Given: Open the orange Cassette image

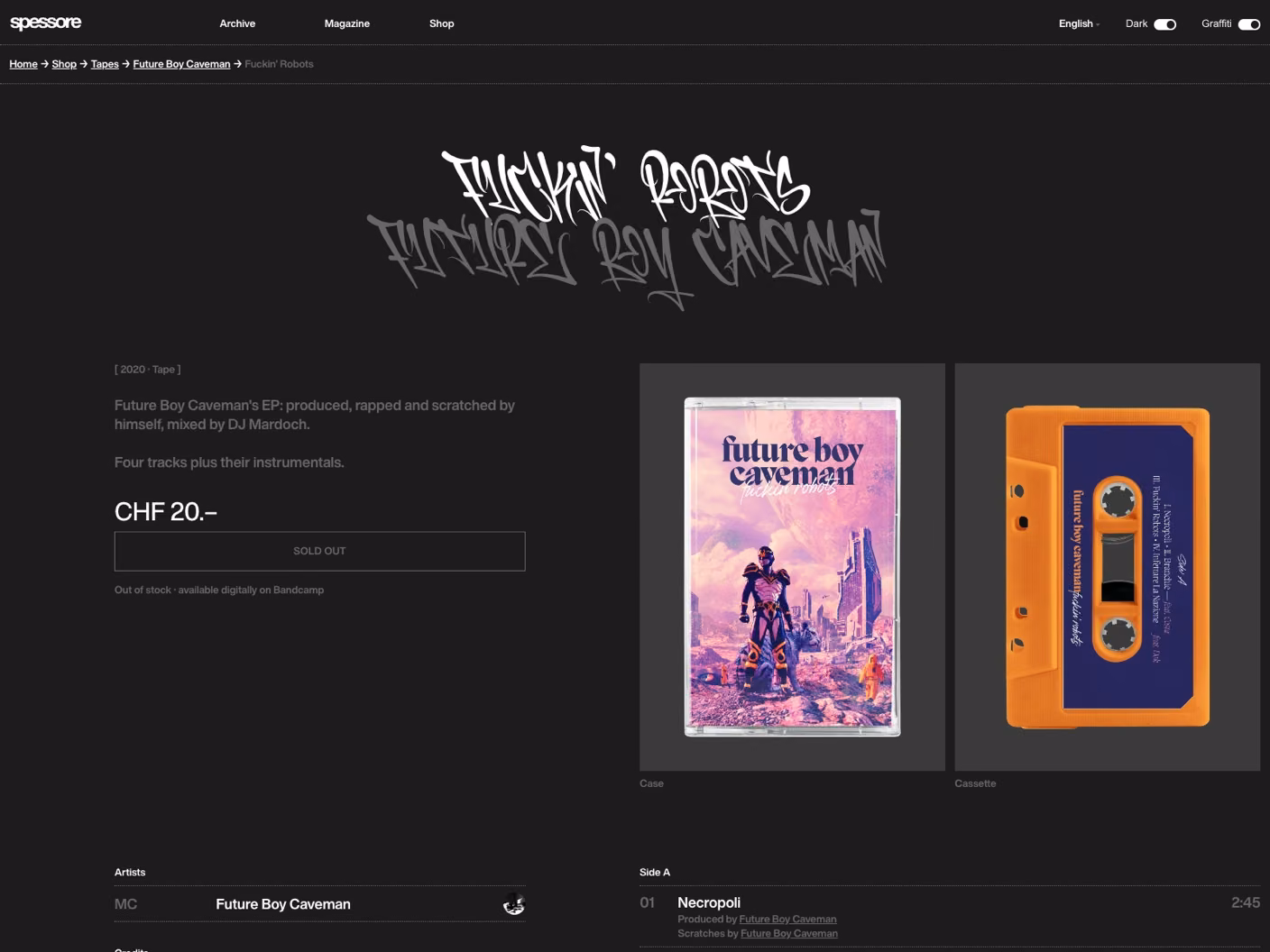Looking at the screenshot, I should [x=1107, y=567].
